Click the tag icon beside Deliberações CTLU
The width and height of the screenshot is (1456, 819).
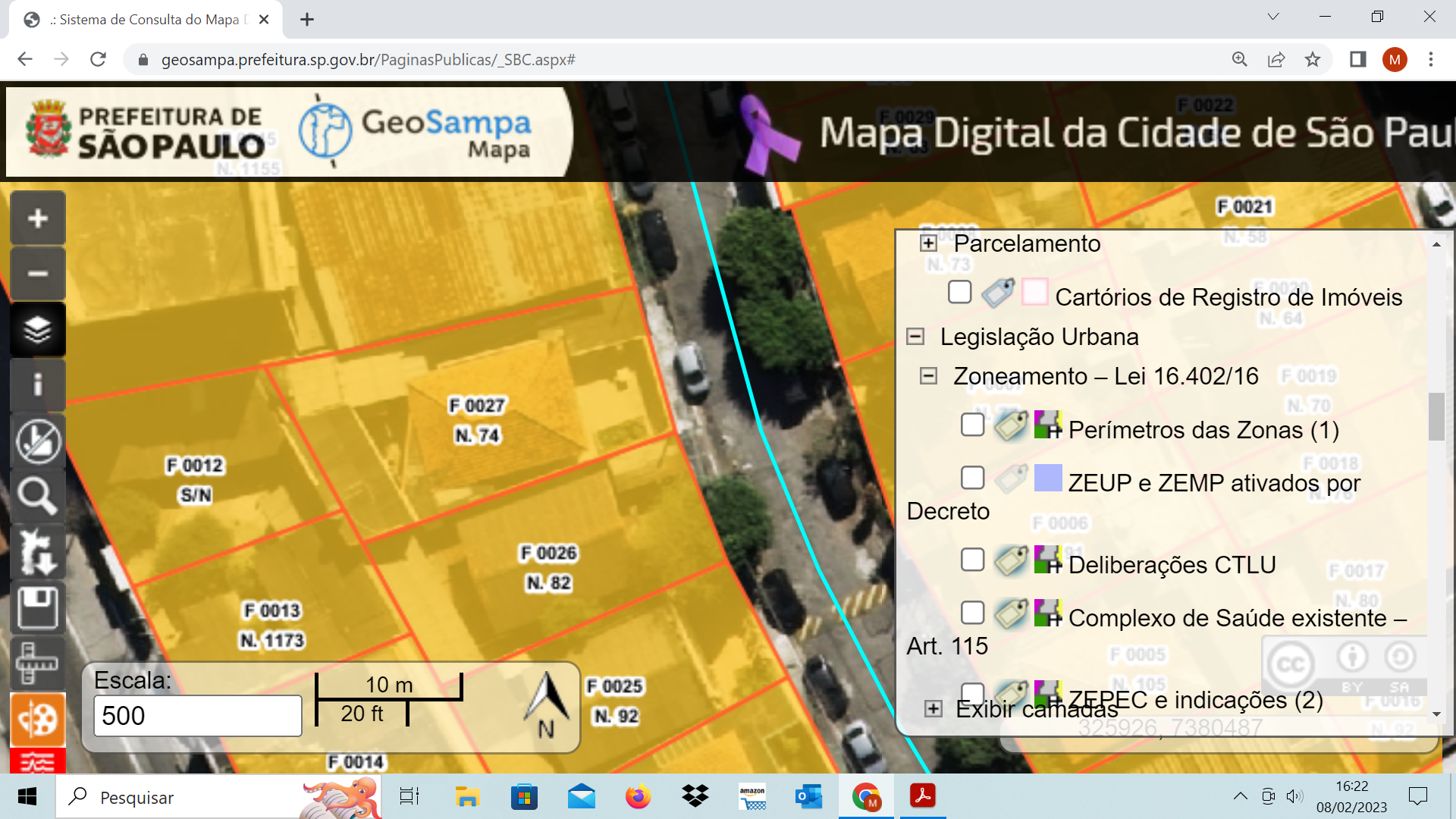(x=1012, y=560)
